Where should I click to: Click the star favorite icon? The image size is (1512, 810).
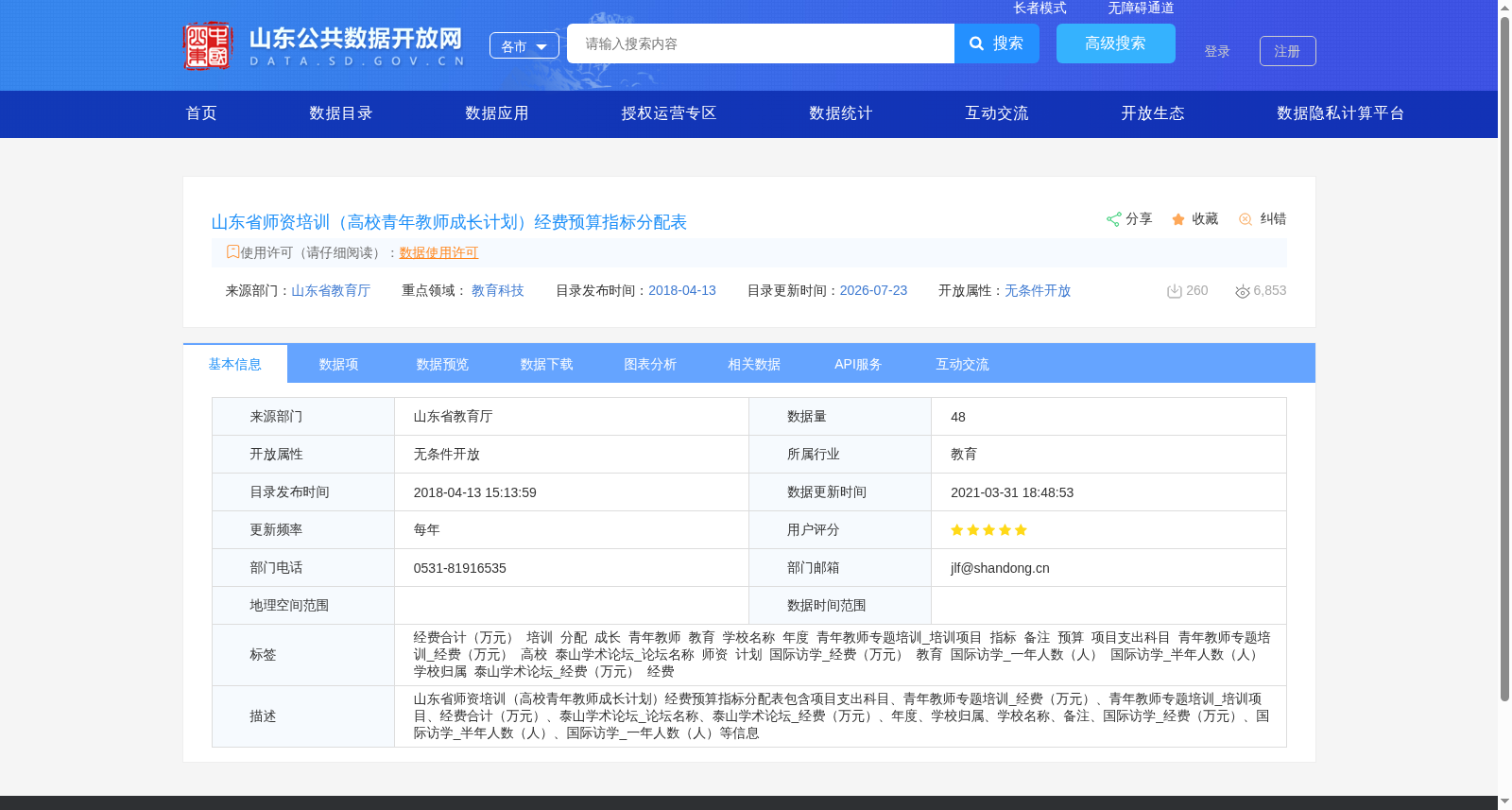click(1178, 219)
